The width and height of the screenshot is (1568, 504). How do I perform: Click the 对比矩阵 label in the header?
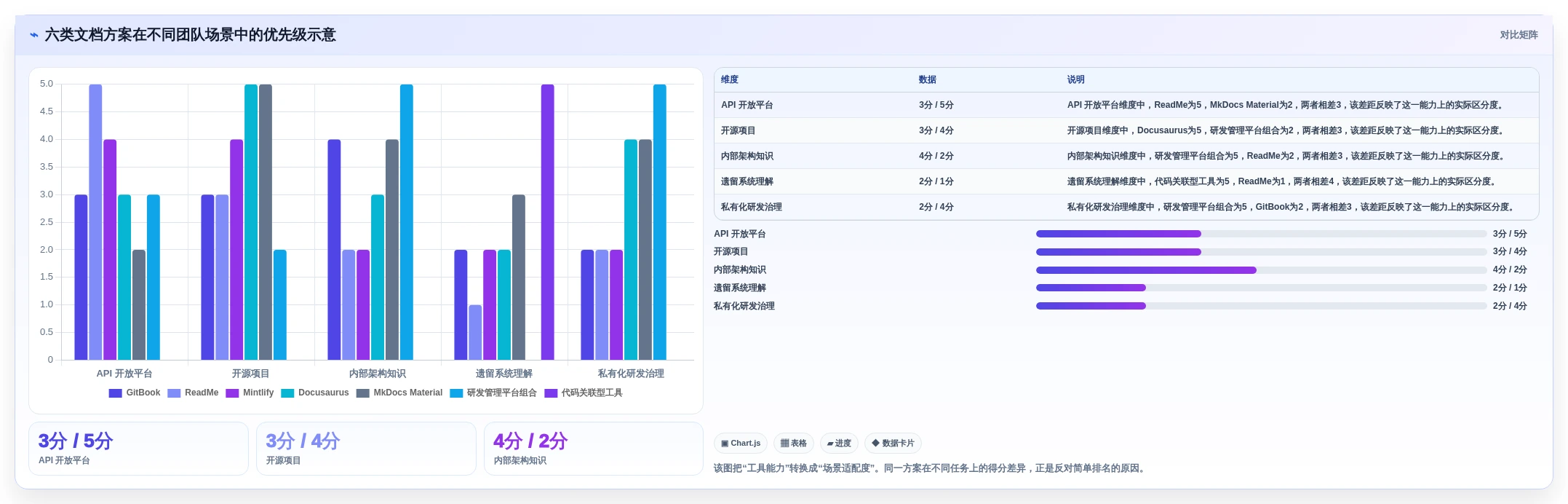click(1519, 35)
